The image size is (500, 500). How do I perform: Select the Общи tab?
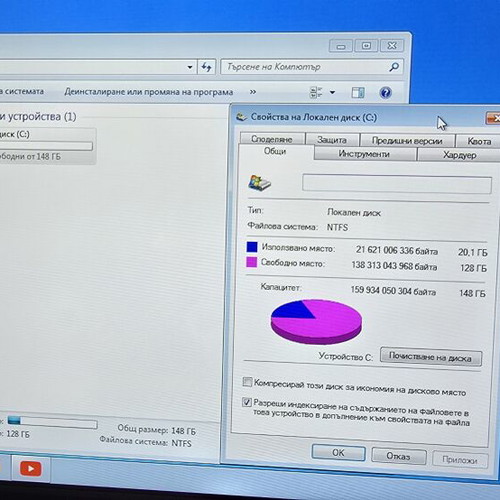[275, 151]
